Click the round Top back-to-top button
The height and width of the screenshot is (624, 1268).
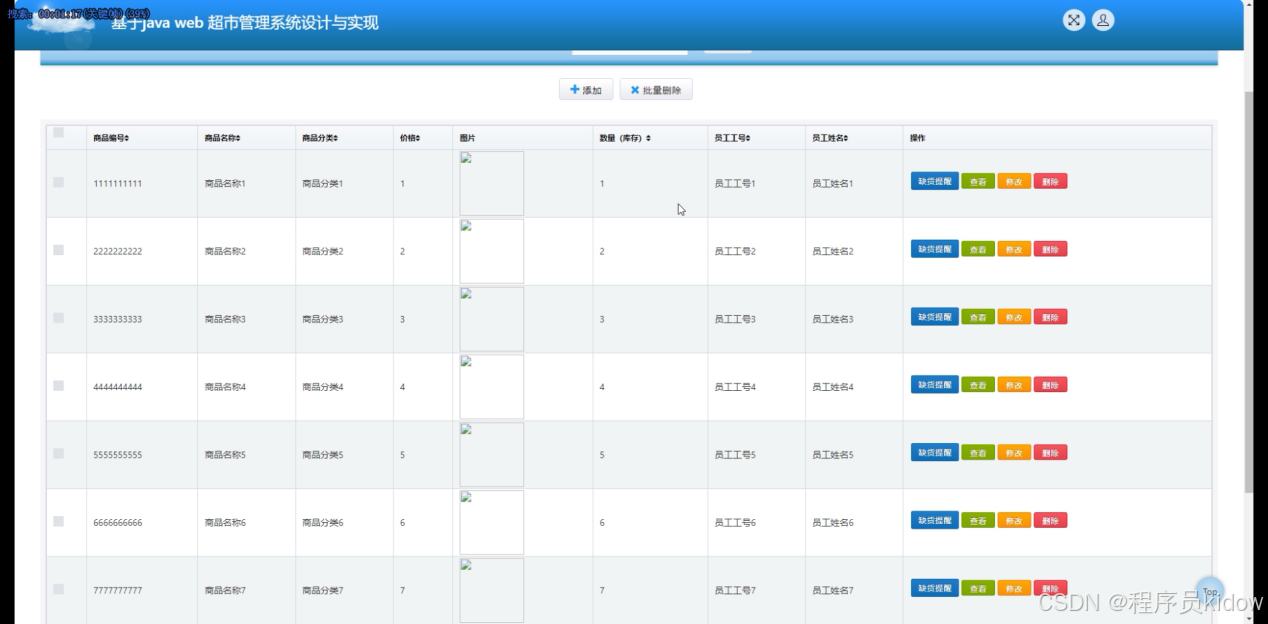click(x=1210, y=591)
